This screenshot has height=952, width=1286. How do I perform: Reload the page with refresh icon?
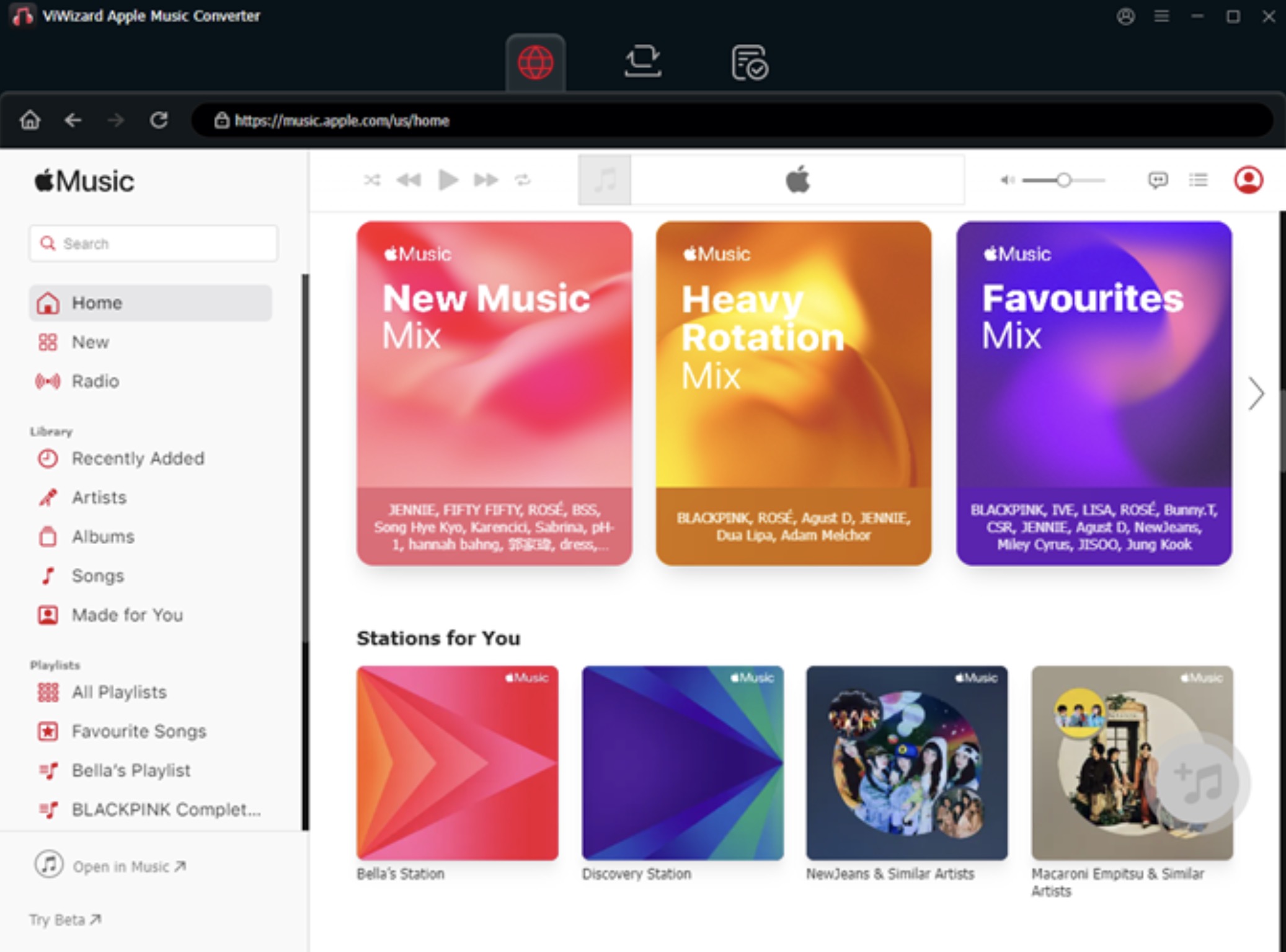click(x=159, y=120)
